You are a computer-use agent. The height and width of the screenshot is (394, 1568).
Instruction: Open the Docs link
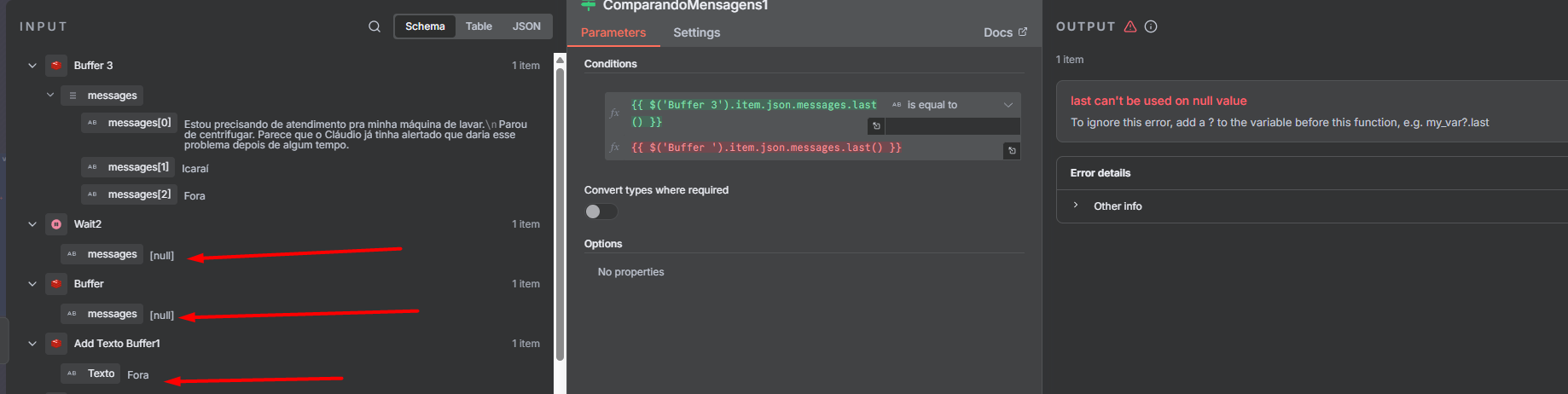[1005, 32]
